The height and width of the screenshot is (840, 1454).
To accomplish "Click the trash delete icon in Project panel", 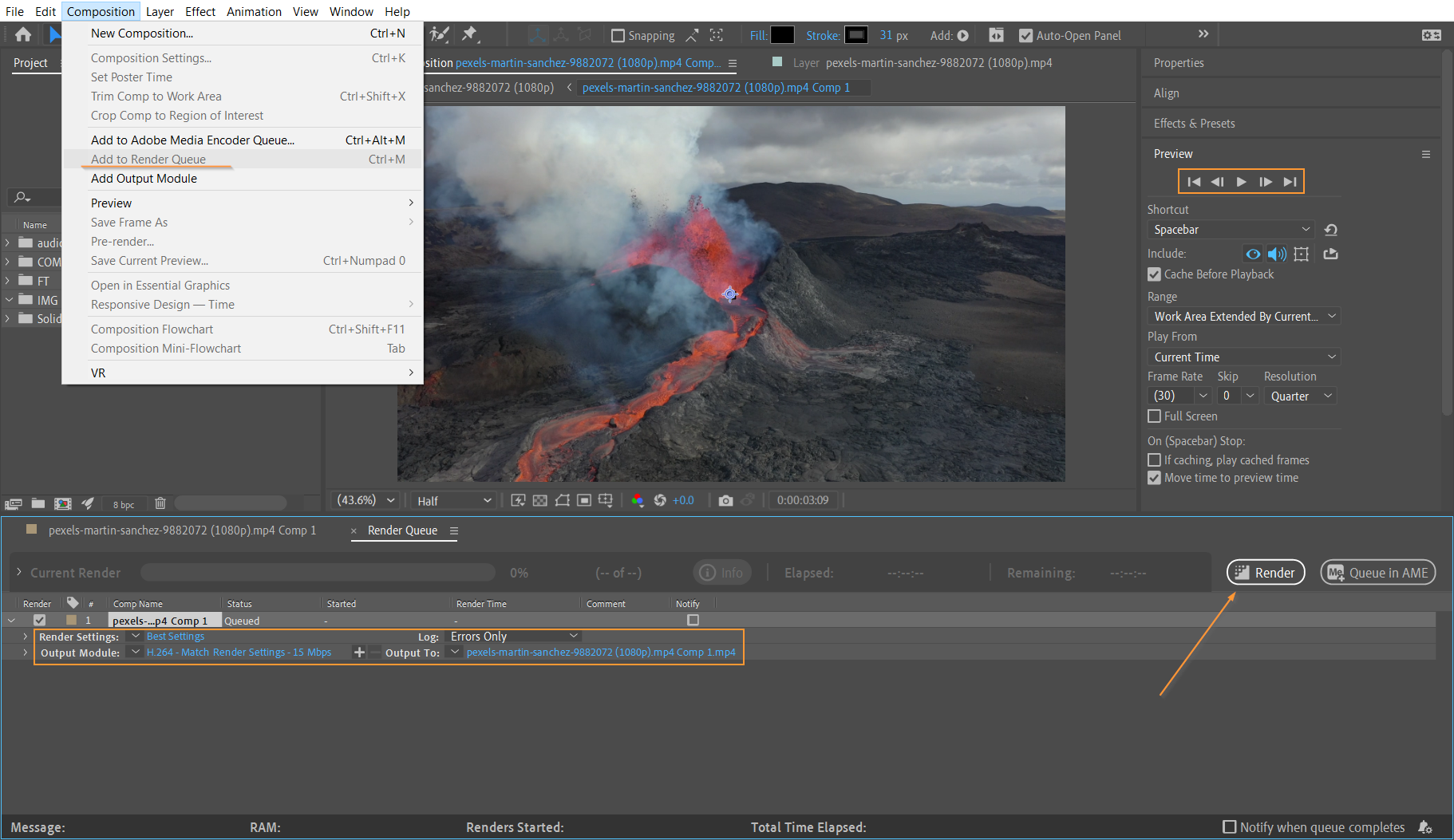I will (160, 503).
